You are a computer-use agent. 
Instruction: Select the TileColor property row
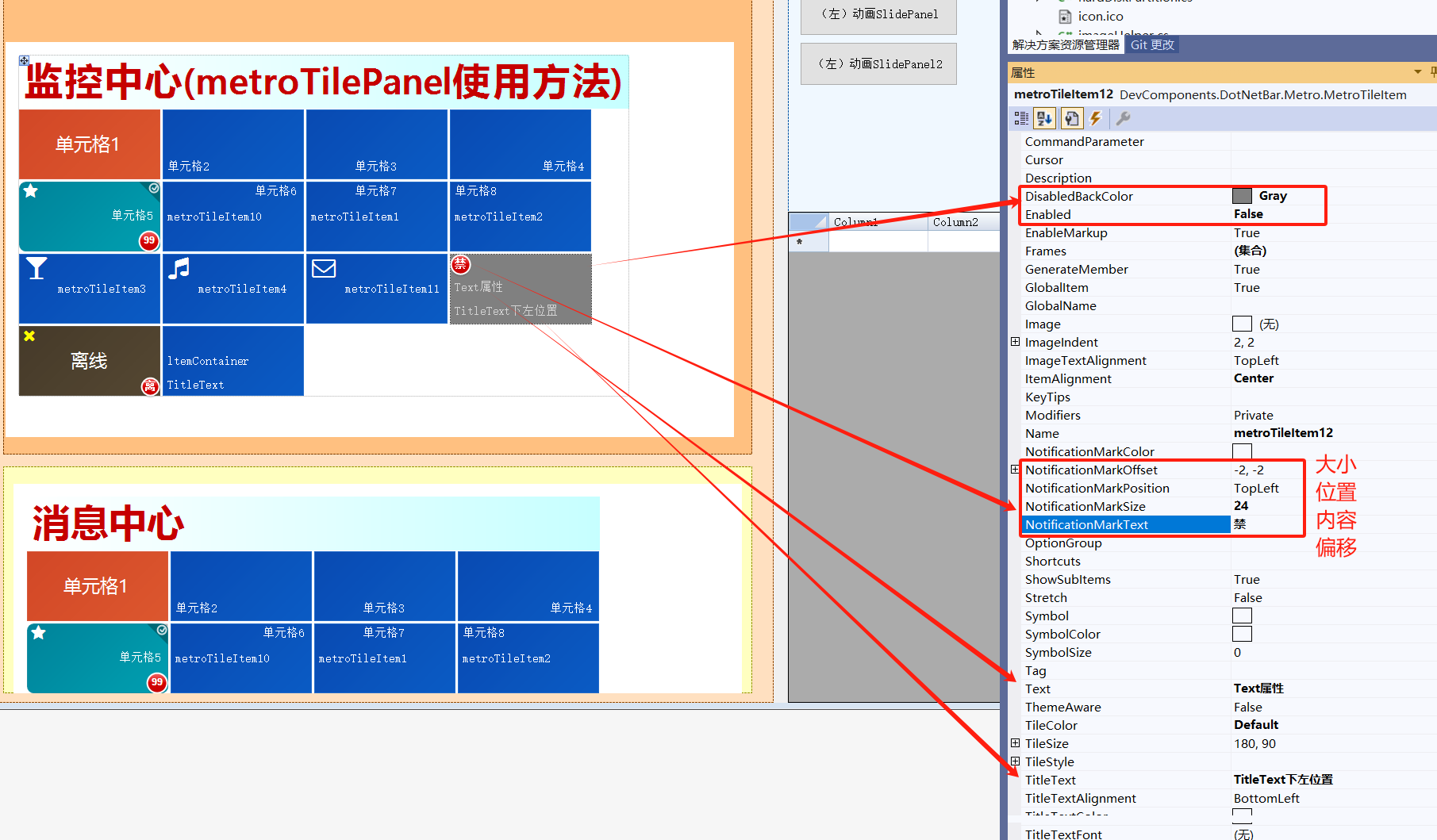tap(1228, 725)
